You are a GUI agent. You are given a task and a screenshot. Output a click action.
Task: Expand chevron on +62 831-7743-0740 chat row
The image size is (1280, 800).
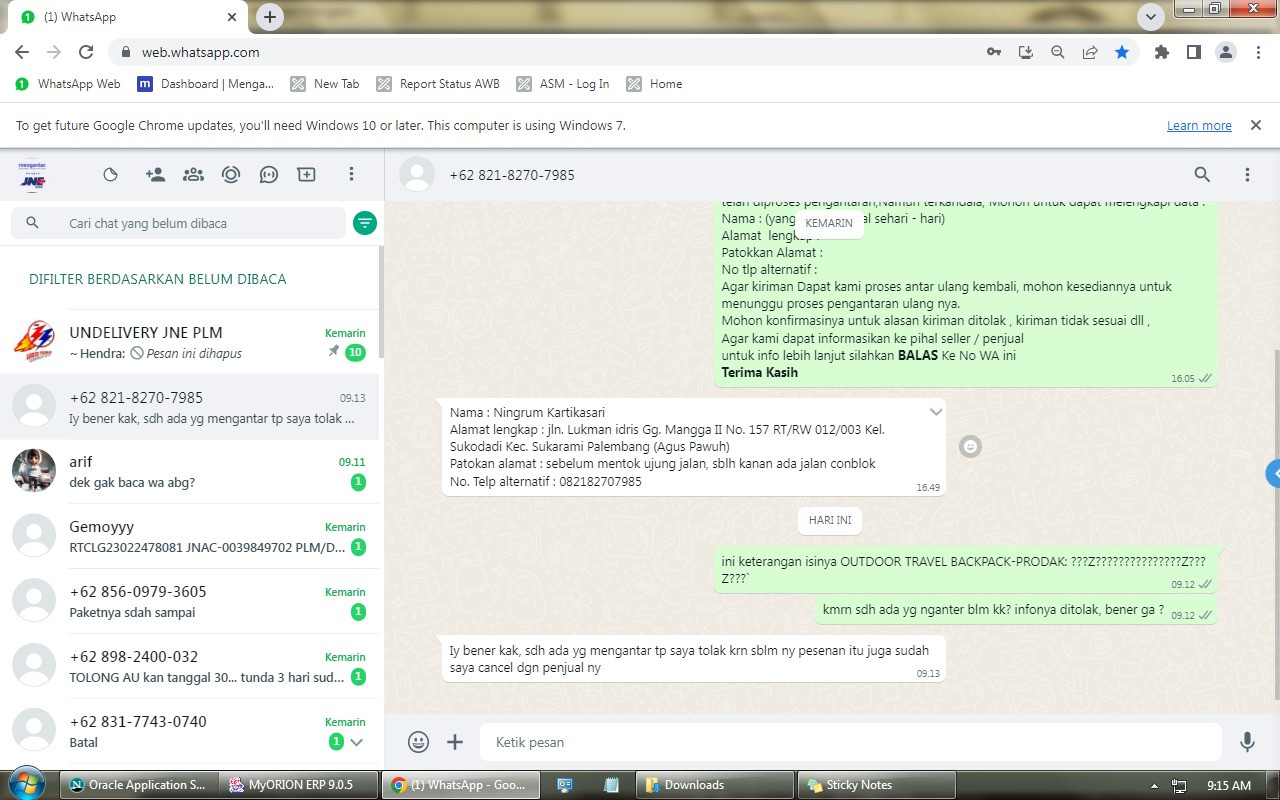[356, 742]
